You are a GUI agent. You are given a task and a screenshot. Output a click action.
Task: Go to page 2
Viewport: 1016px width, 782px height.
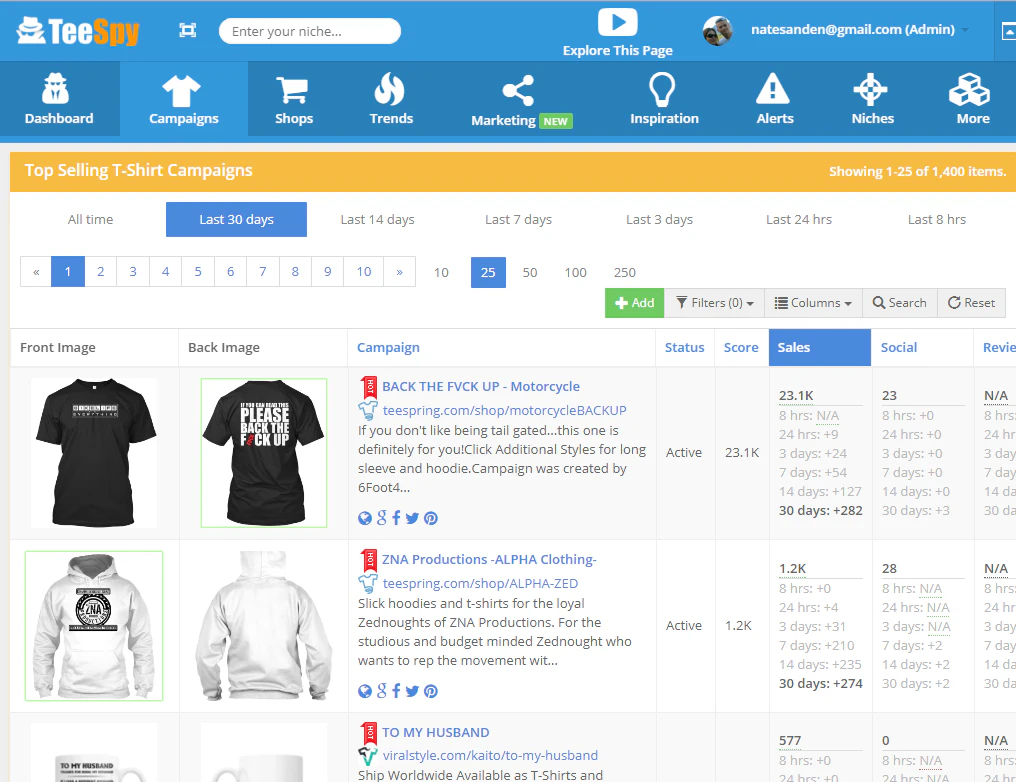point(100,271)
